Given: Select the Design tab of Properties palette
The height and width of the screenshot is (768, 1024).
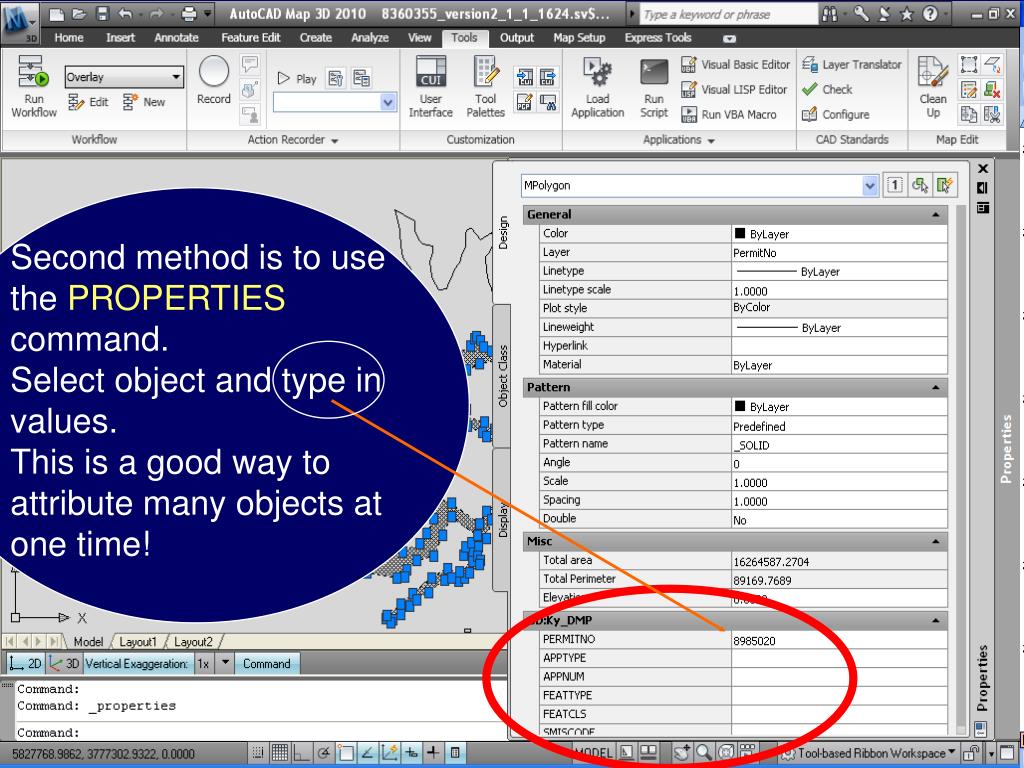Looking at the screenshot, I should click(x=503, y=233).
